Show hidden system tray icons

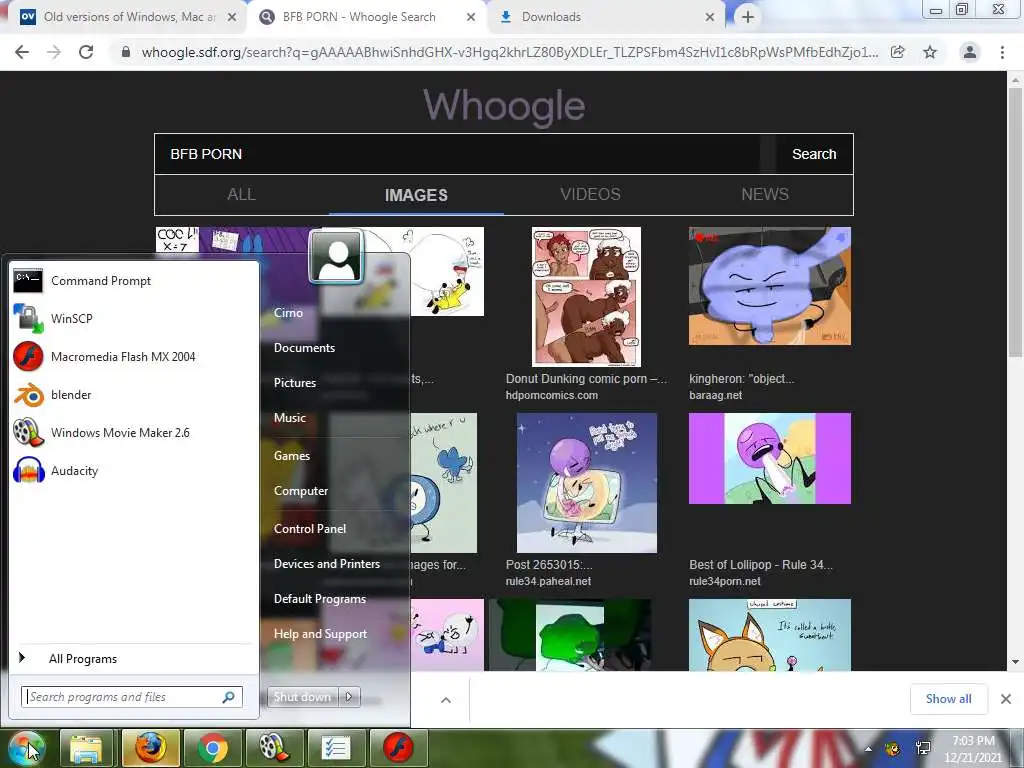coord(868,749)
